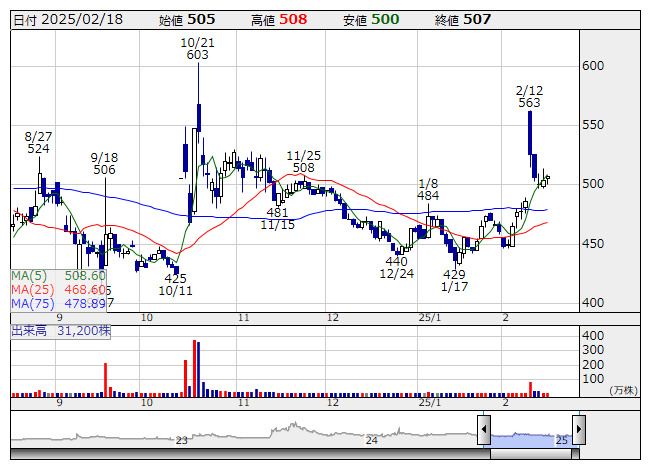This screenshot has height=470, width=653.
Task: Click the 600 price axis label
Action: 593,66
